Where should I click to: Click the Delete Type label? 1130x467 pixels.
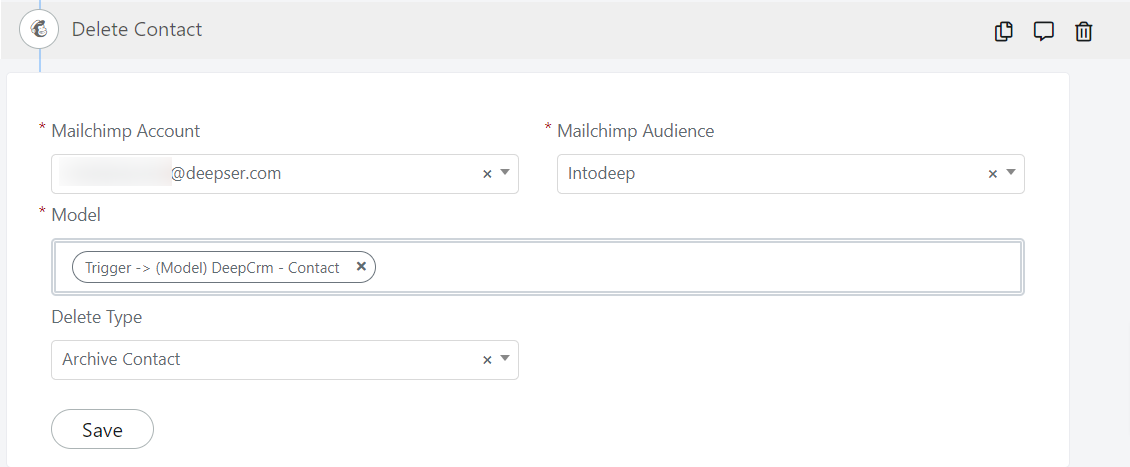pos(97,317)
